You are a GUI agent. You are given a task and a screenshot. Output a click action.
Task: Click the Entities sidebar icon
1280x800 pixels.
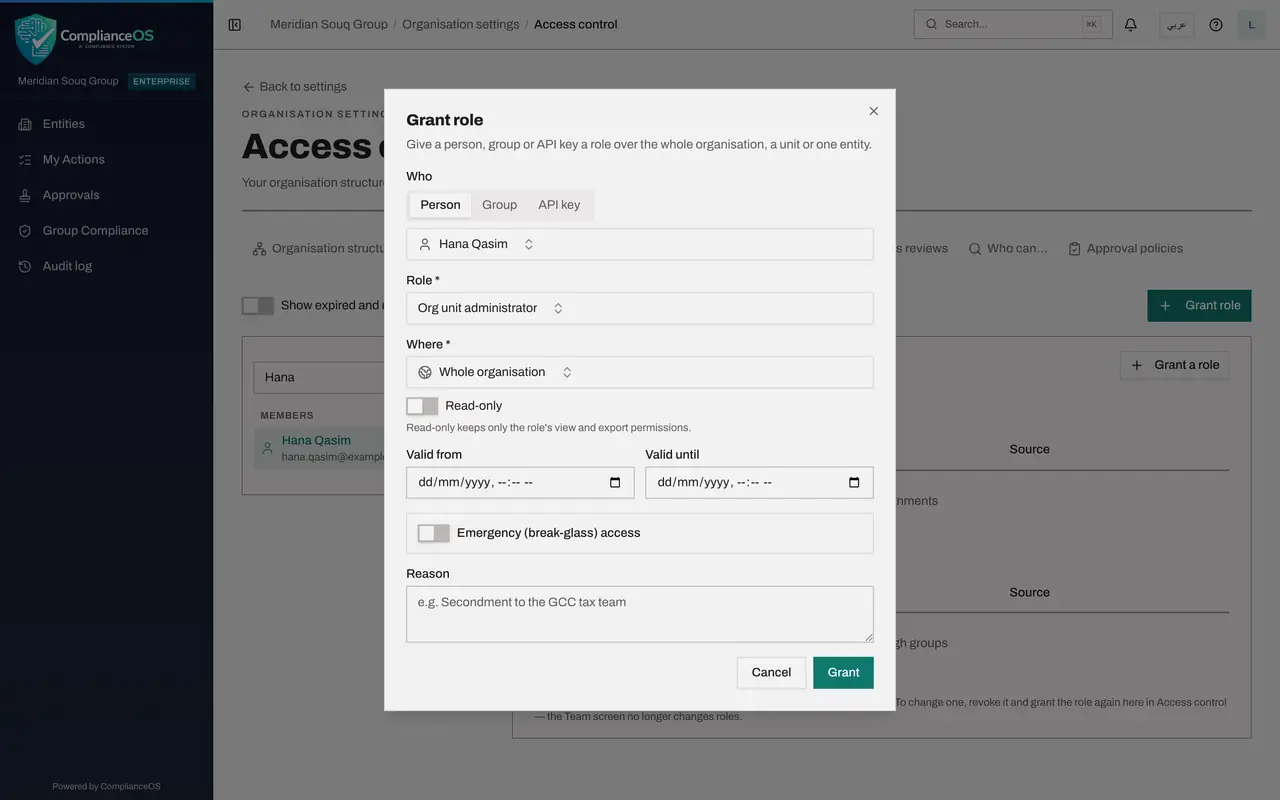(25, 124)
